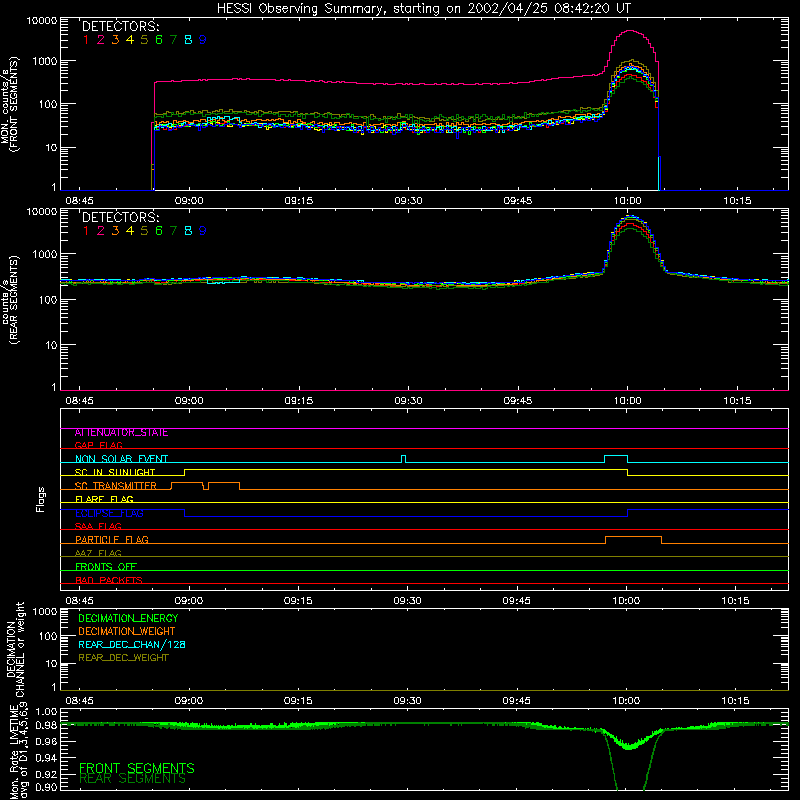Click the 09:45 tick label under the Flags plot

pos(516,601)
